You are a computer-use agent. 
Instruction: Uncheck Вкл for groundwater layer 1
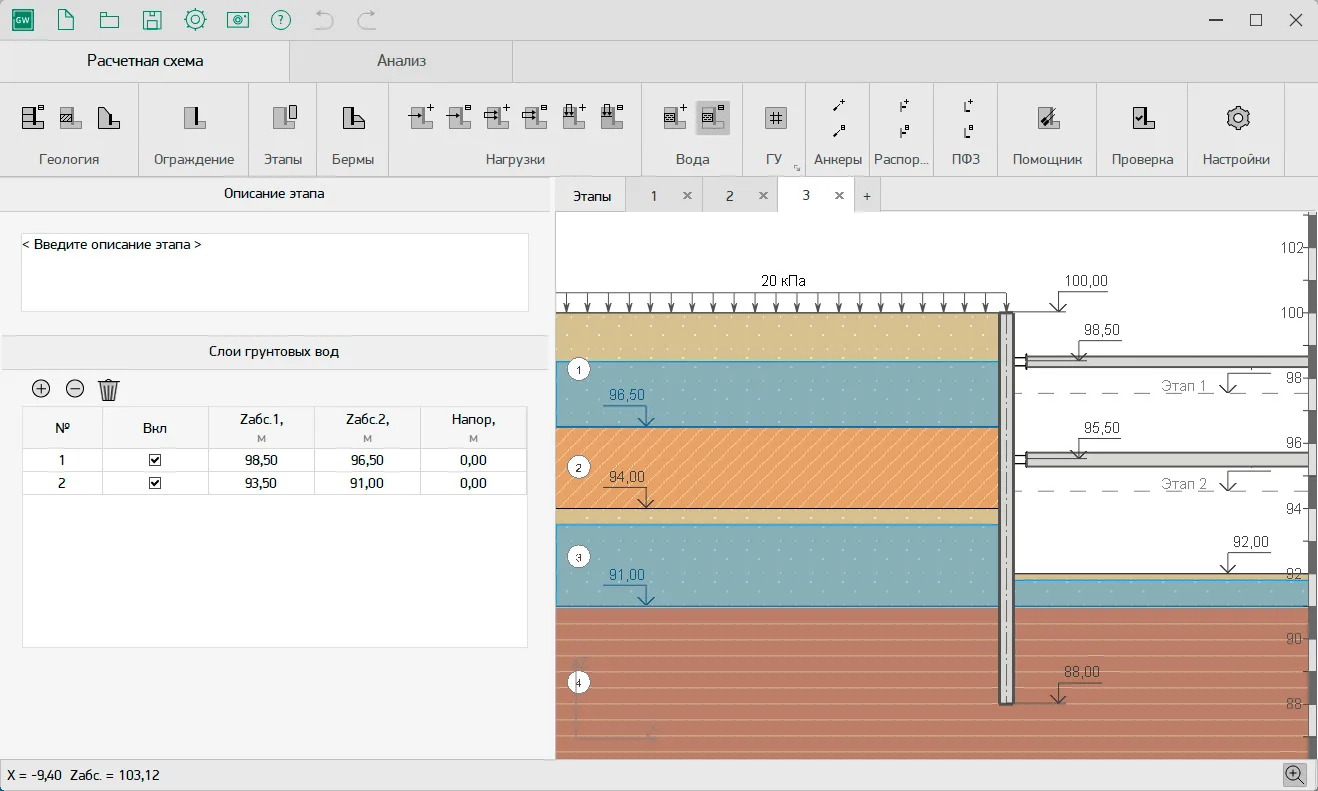(154, 460)
